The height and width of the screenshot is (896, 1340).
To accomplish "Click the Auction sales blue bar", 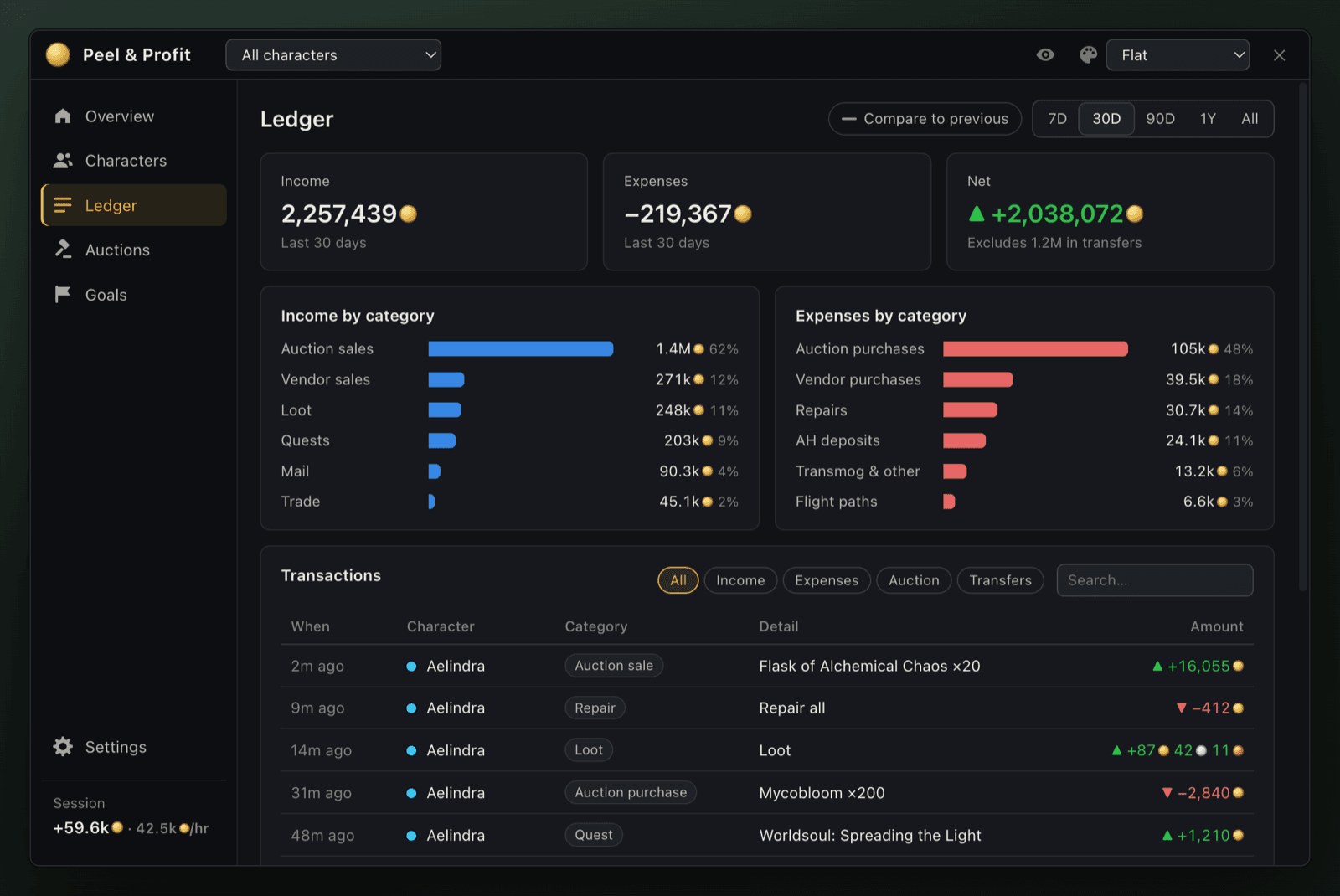I will (520, 349).
